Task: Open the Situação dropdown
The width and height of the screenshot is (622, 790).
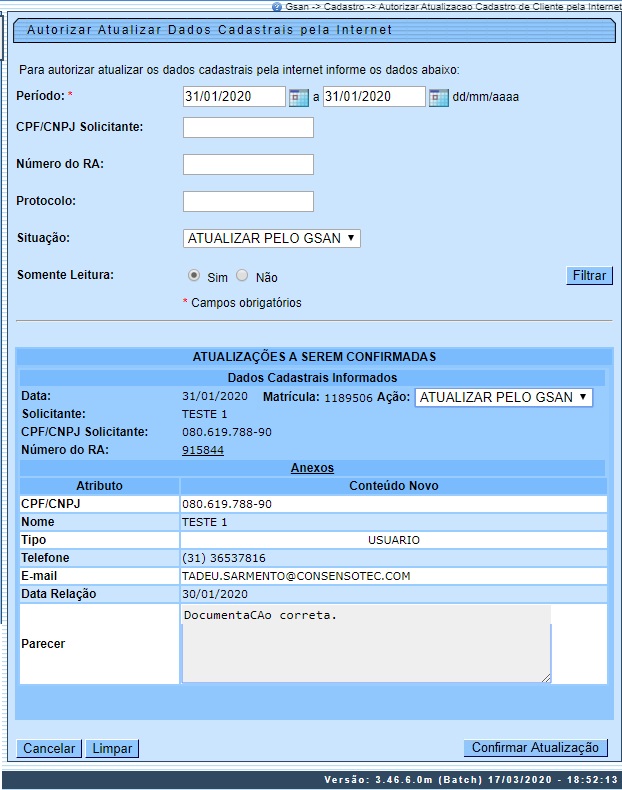Action: (x=272, y=238)
